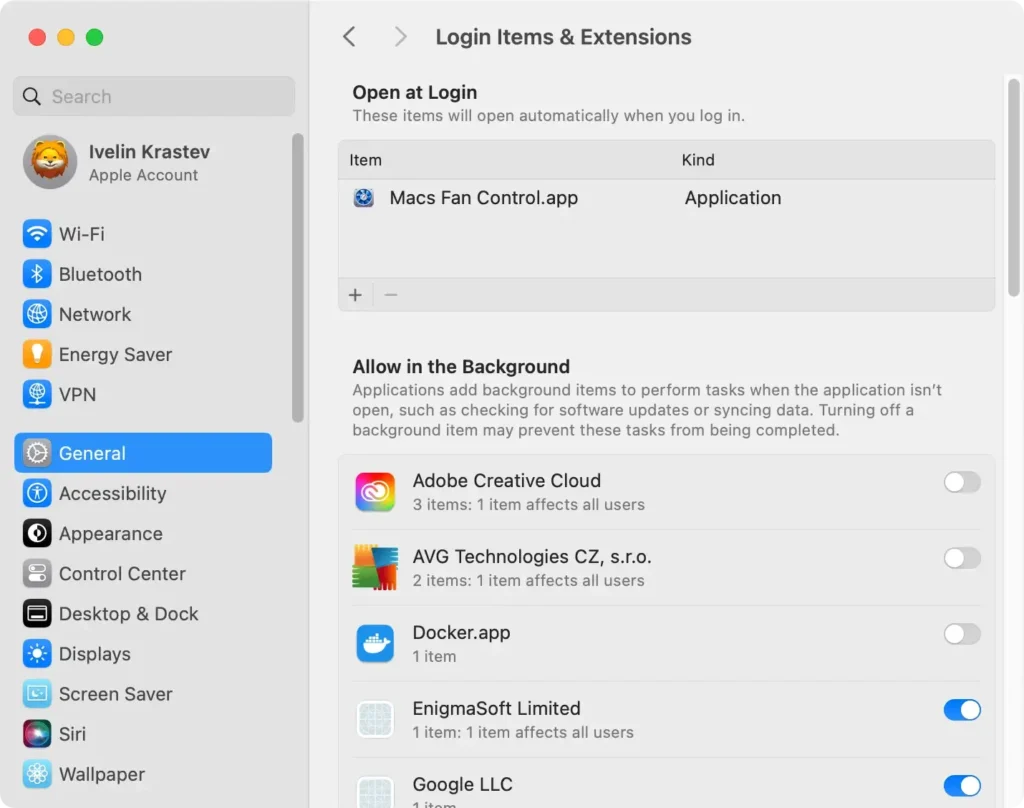Click the Wallpaper flower icon
The height and width of the screenshot is (808, 1024).
click(37, 774)
